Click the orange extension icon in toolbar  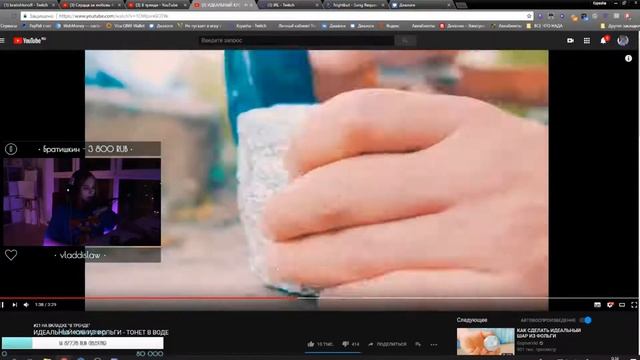point(574,16)
